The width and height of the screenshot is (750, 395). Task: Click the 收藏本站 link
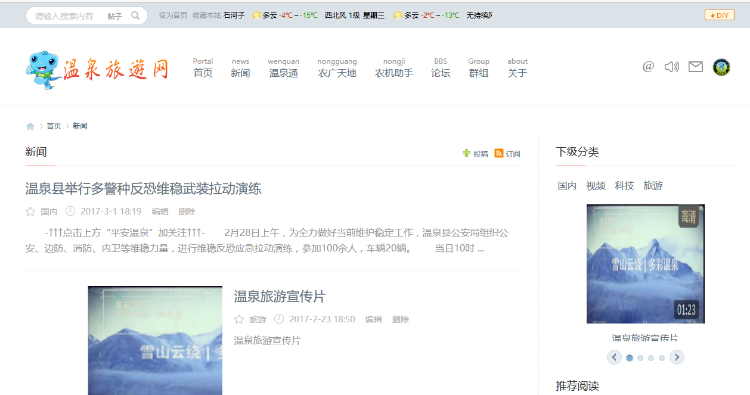206,15
